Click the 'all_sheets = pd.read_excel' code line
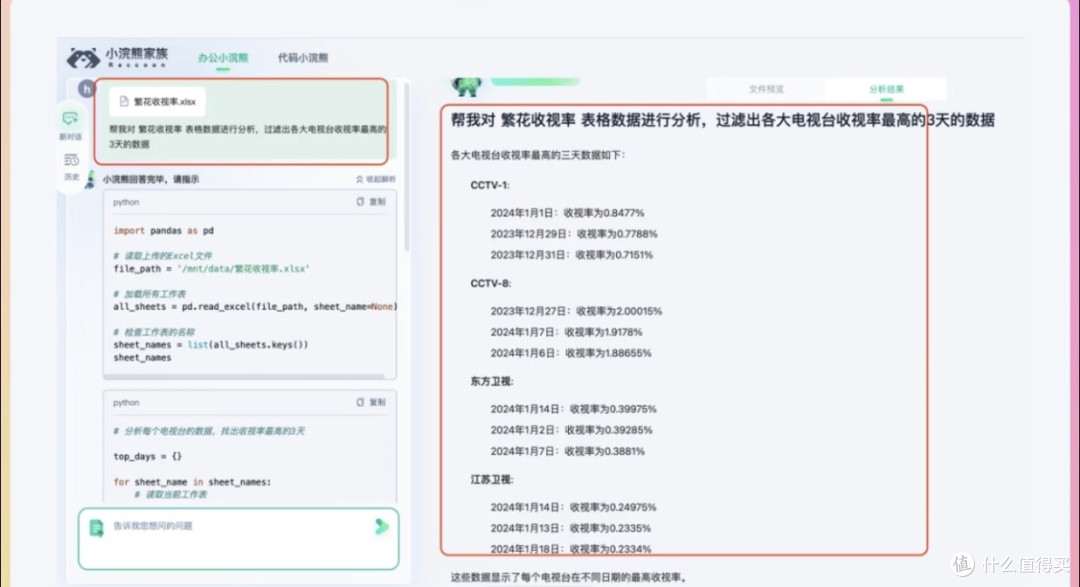Viewport: 1080px width, 587px height. coord(255,307)
